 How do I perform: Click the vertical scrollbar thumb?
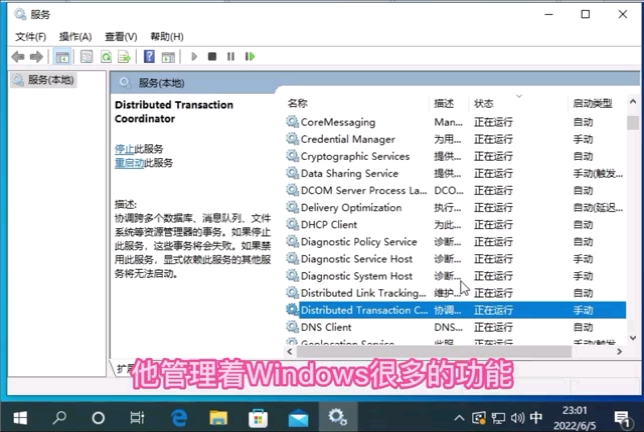pos(632,122)
